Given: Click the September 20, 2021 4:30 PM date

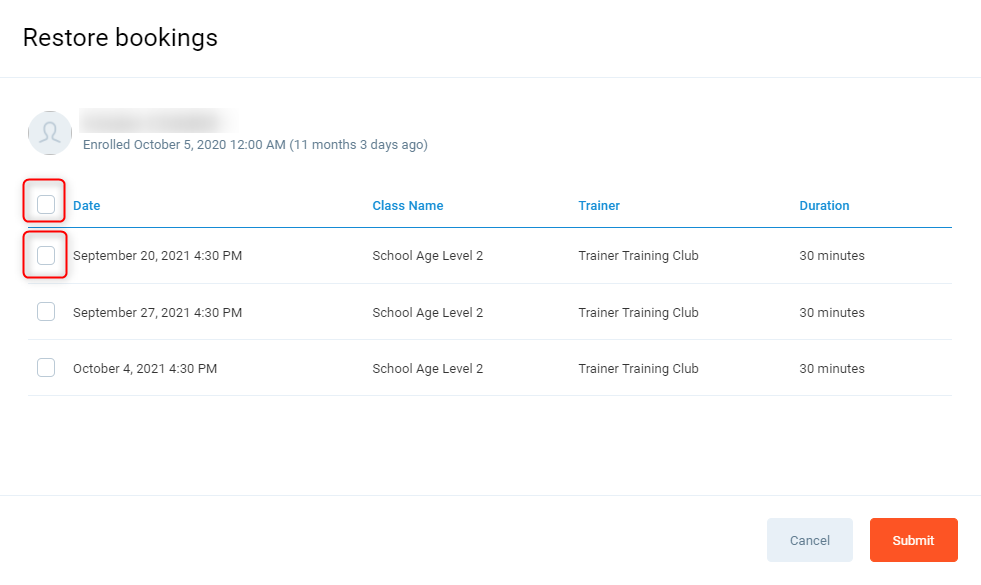Looking at the screenshot, I should (x=157, y=256).
